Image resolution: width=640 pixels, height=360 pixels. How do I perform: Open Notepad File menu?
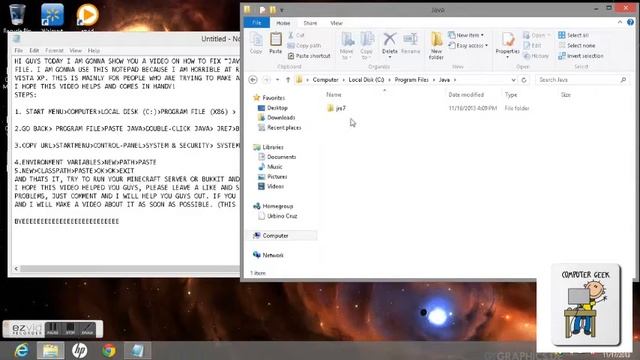click(x=19, y=51)
